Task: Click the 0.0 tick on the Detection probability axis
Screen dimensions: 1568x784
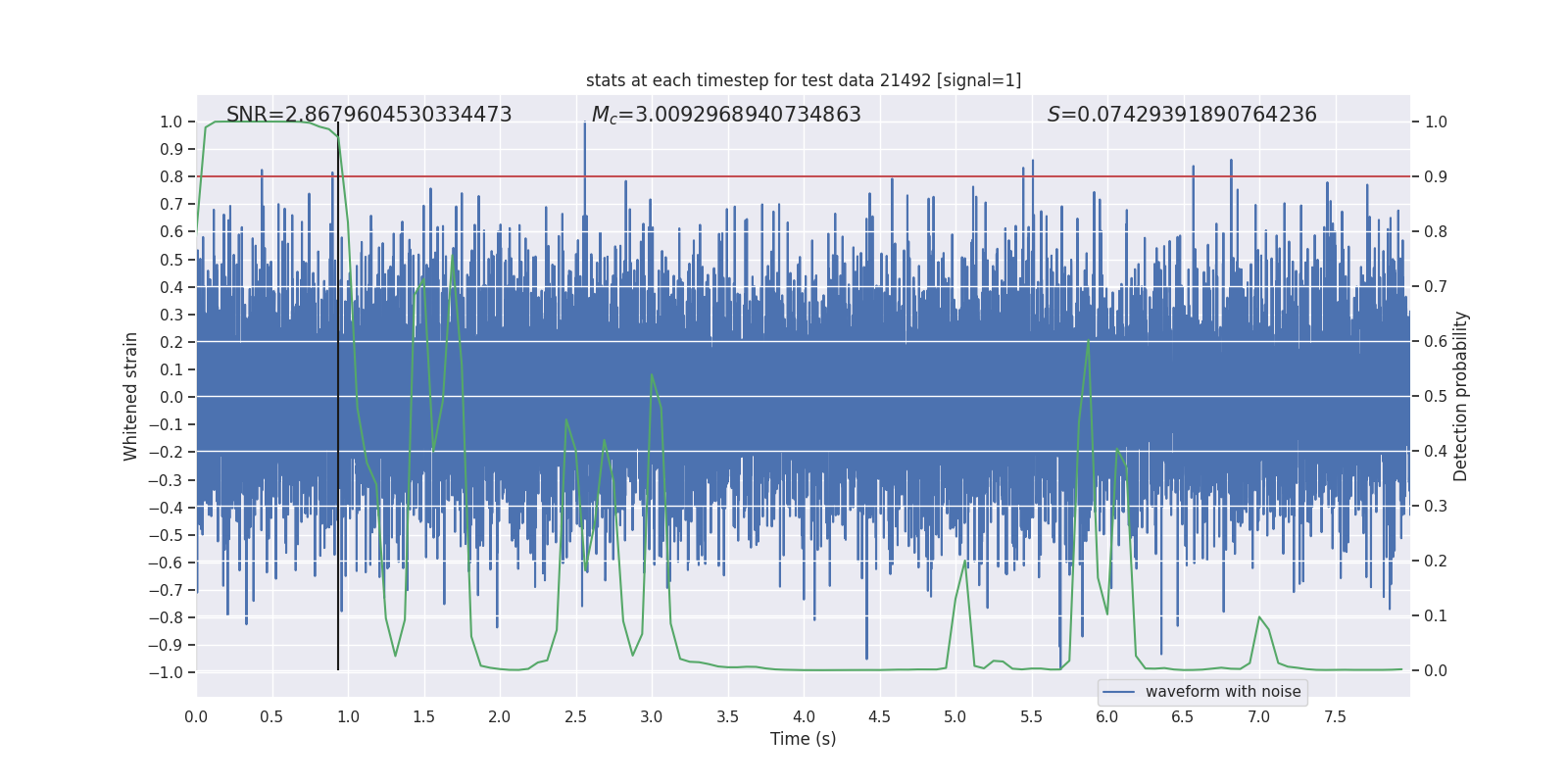Action: tap(1436, 670)
